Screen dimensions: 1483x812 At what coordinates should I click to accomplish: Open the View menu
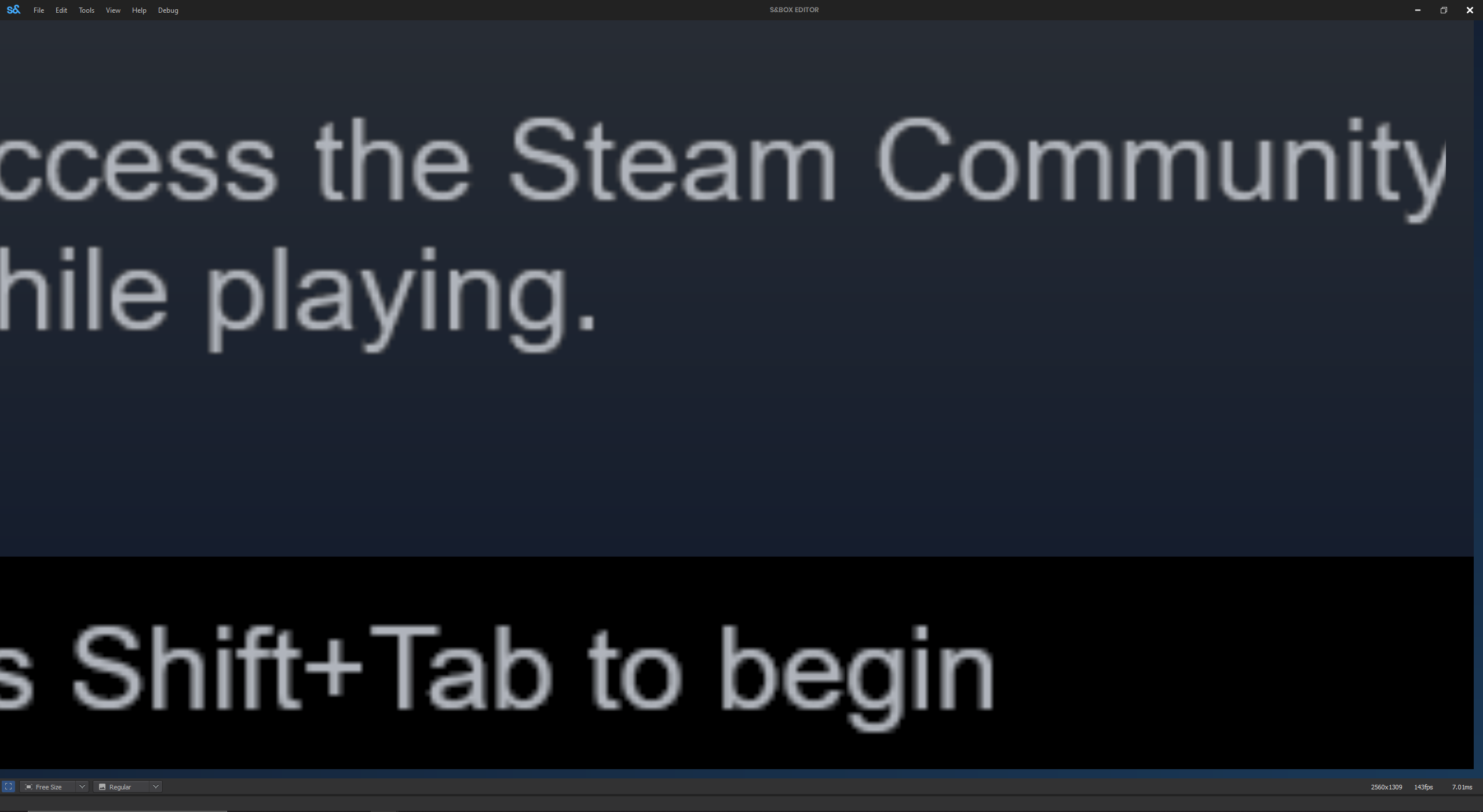tap(113, 10)
